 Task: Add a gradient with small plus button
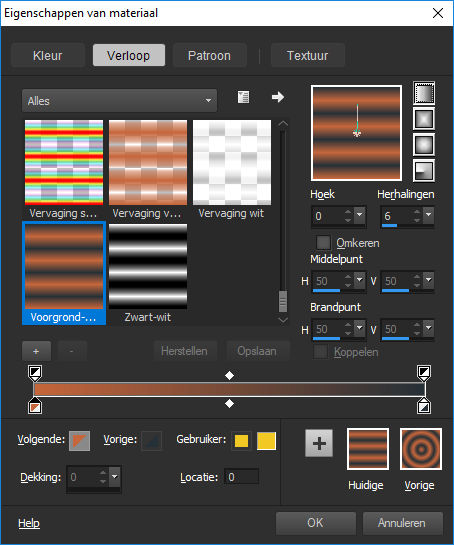pyautogui.click(x=36, y=351)
